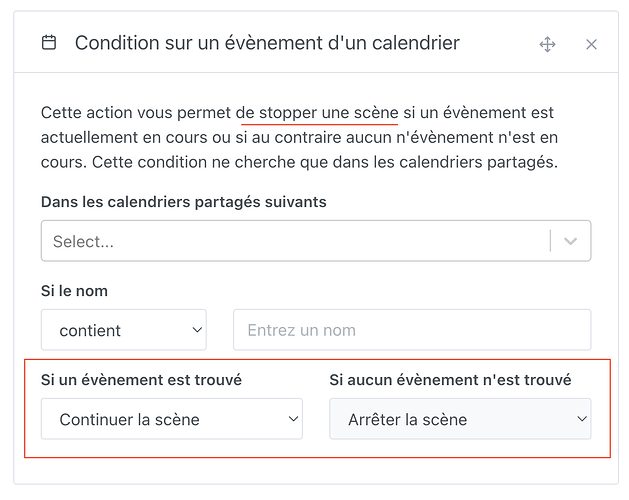Image resolution: width=629 pixels, height=500 pixels.
Task: Click the 'Select...' placeholder text
Action: 83,241
